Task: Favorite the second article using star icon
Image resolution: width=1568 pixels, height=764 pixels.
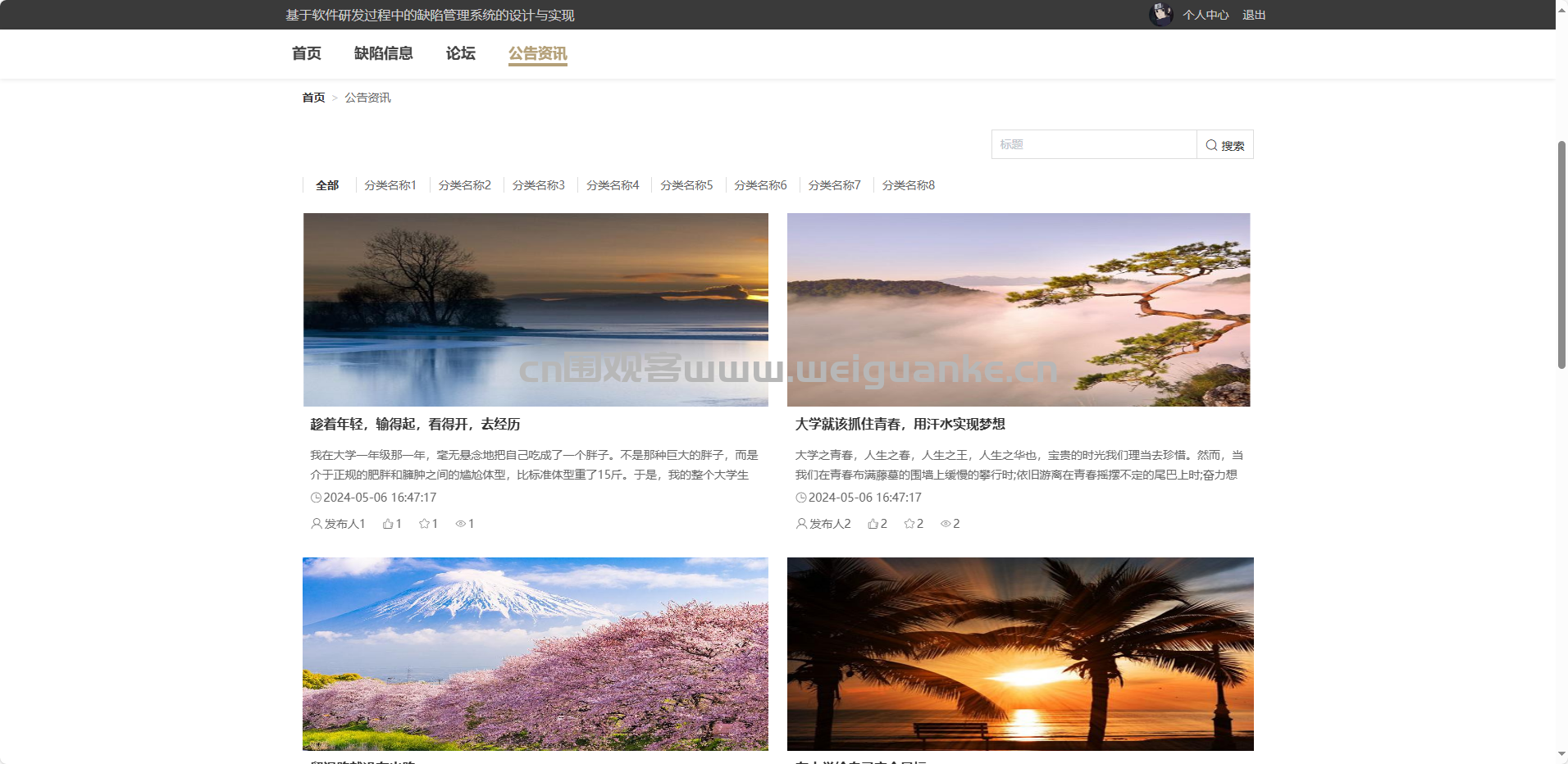Action: point(909,524)
